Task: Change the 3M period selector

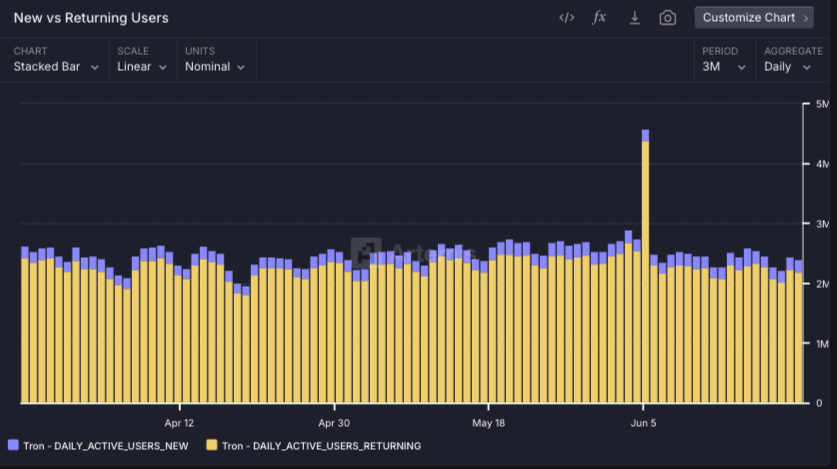Action: coord(723,67)
